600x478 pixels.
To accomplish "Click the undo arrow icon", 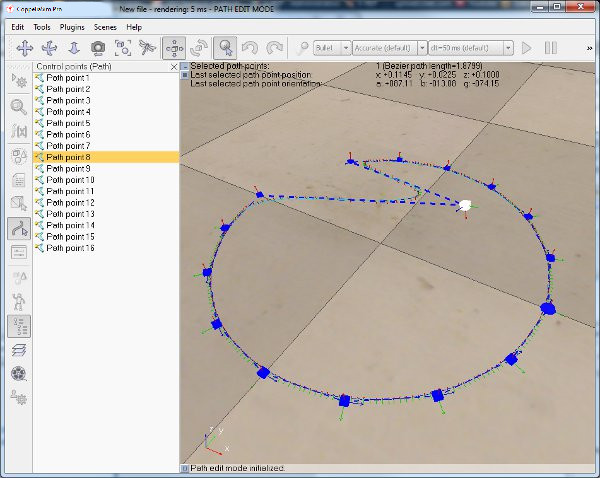I will pyautogui.click(x=251, y=47).
